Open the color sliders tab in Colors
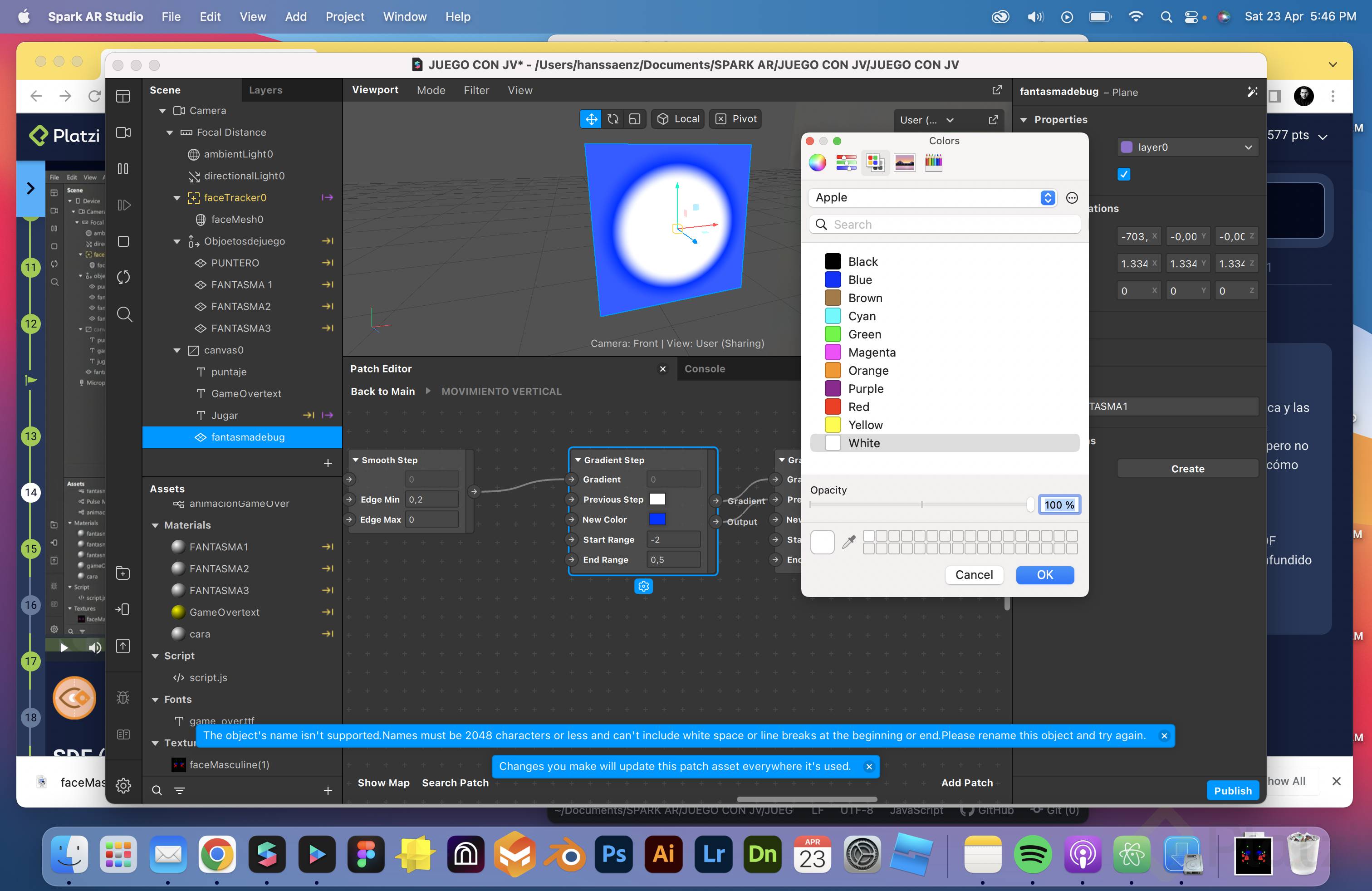This screenshot has height=891, width=1372. 846,162
